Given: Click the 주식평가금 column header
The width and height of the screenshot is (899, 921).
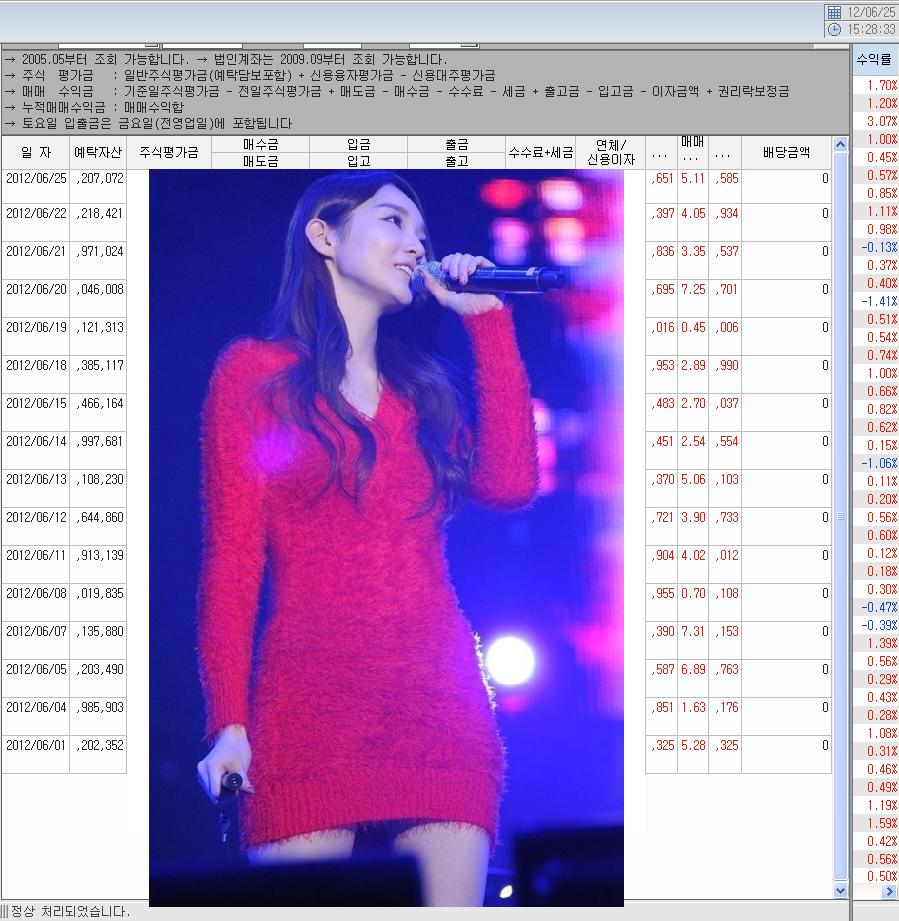Looking at the screenshot, I should (169, 153).
